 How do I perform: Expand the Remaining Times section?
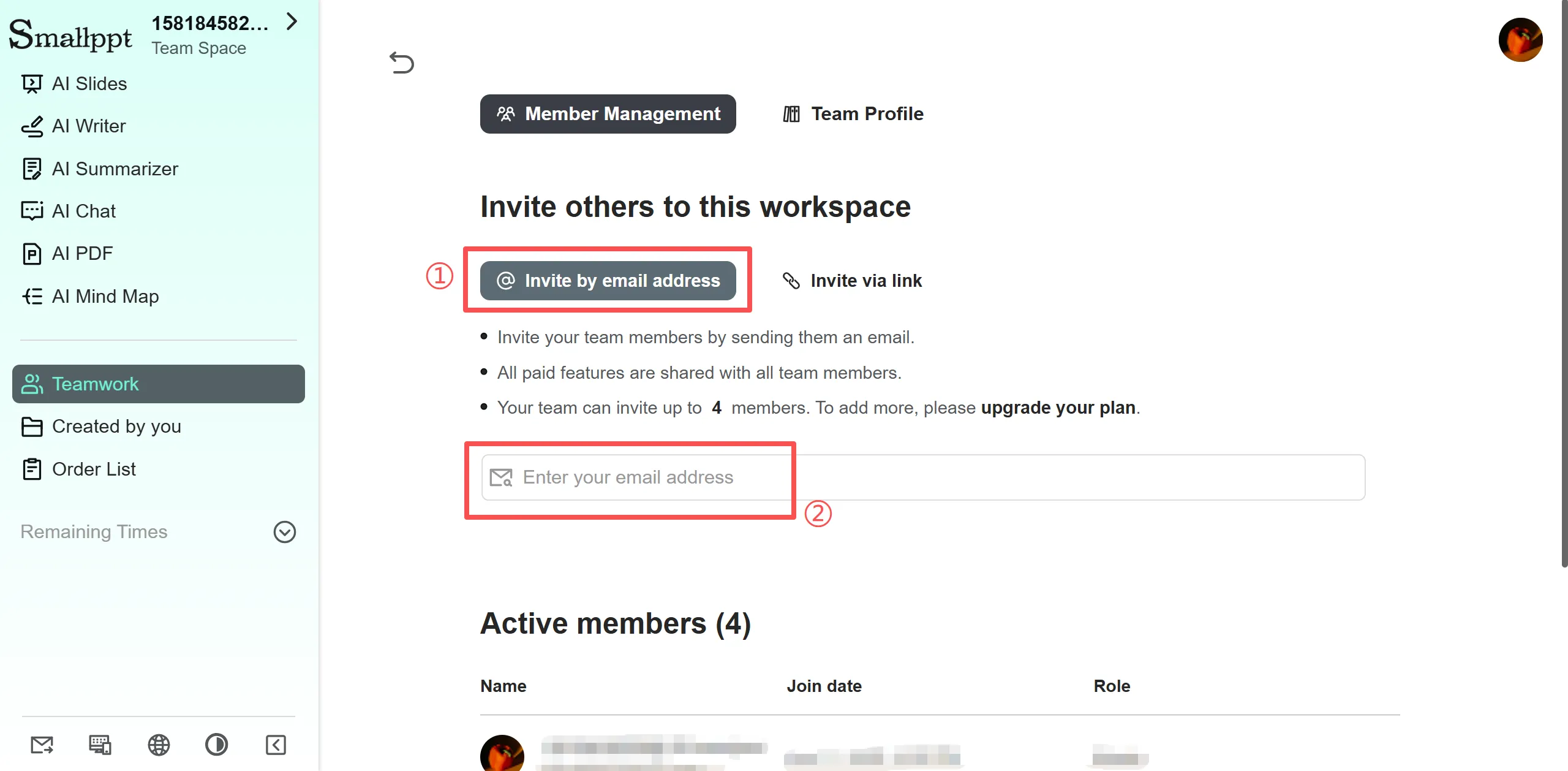tap(284, 532)
